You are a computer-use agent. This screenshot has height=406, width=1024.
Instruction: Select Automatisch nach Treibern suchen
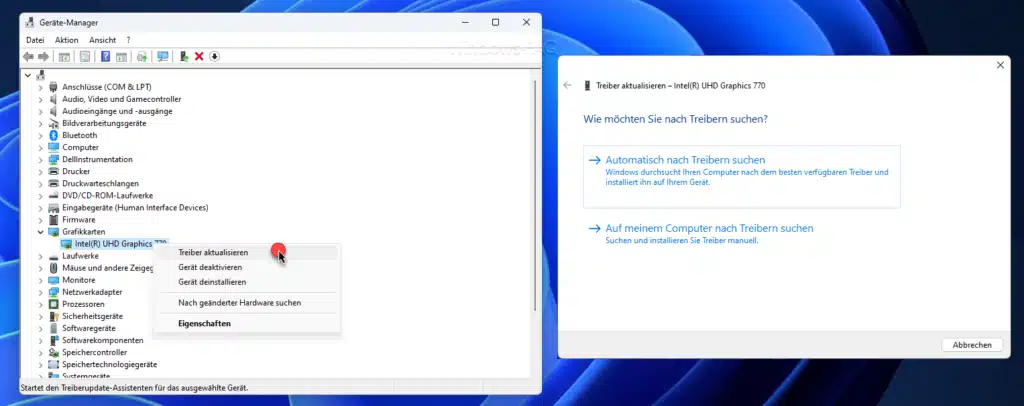tap(741, 176)
